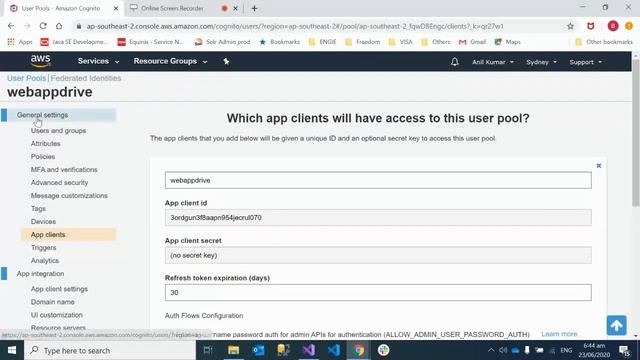Open Tags in the sidebar

(x=38, y=209)
